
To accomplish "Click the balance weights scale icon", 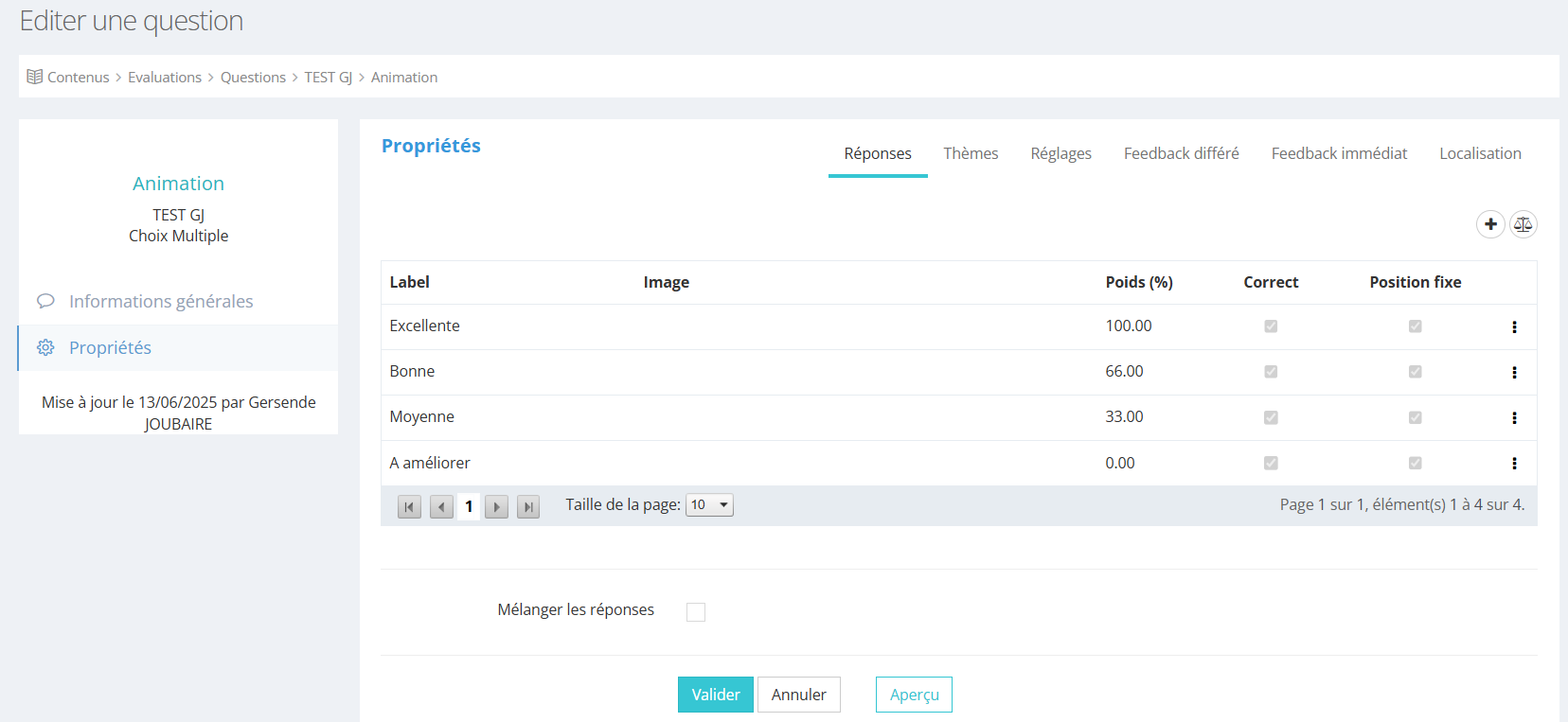I will (1523, 224).
